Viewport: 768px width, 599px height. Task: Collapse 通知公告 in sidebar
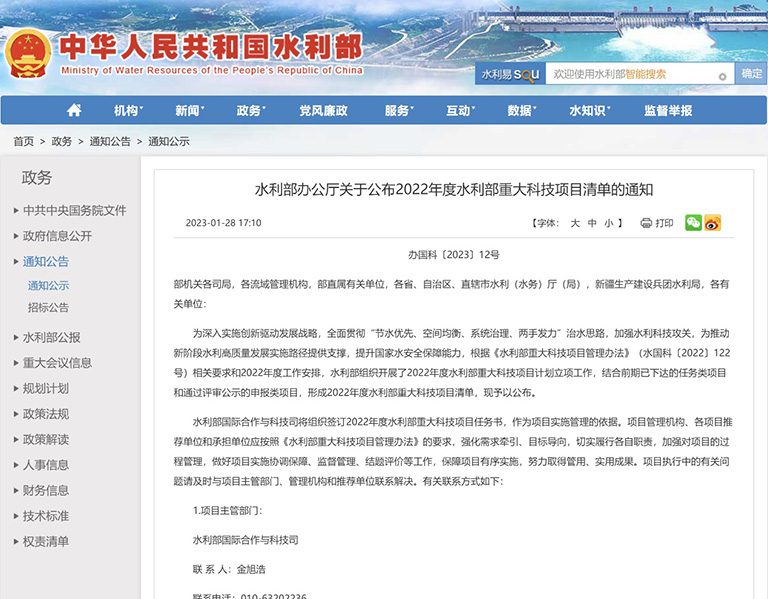click(x=46, y=262)
